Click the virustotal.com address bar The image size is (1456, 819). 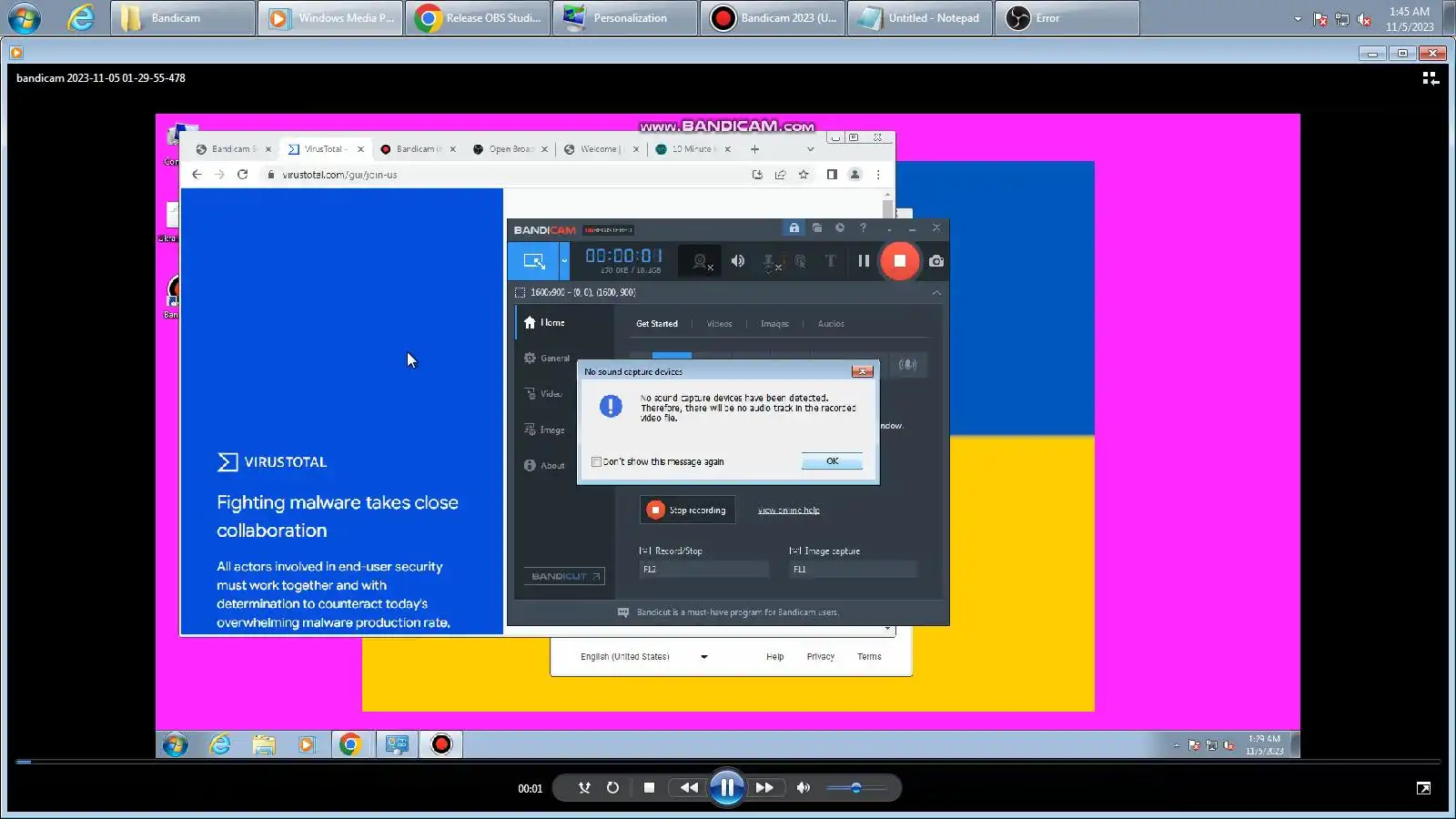(505, 175)
